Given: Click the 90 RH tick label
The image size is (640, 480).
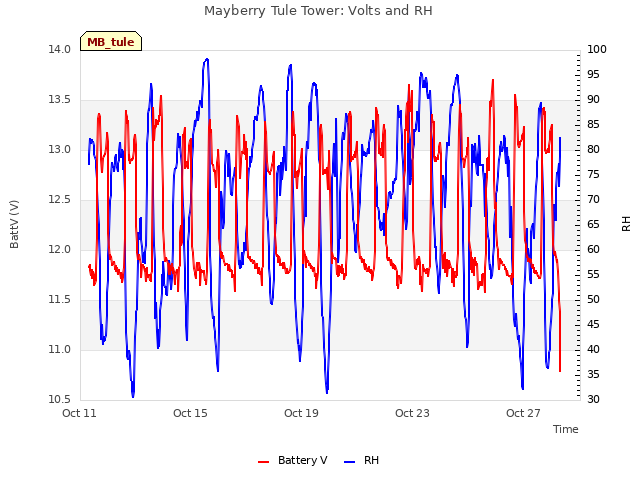Looking at the screenshot, I should [593, 100].
